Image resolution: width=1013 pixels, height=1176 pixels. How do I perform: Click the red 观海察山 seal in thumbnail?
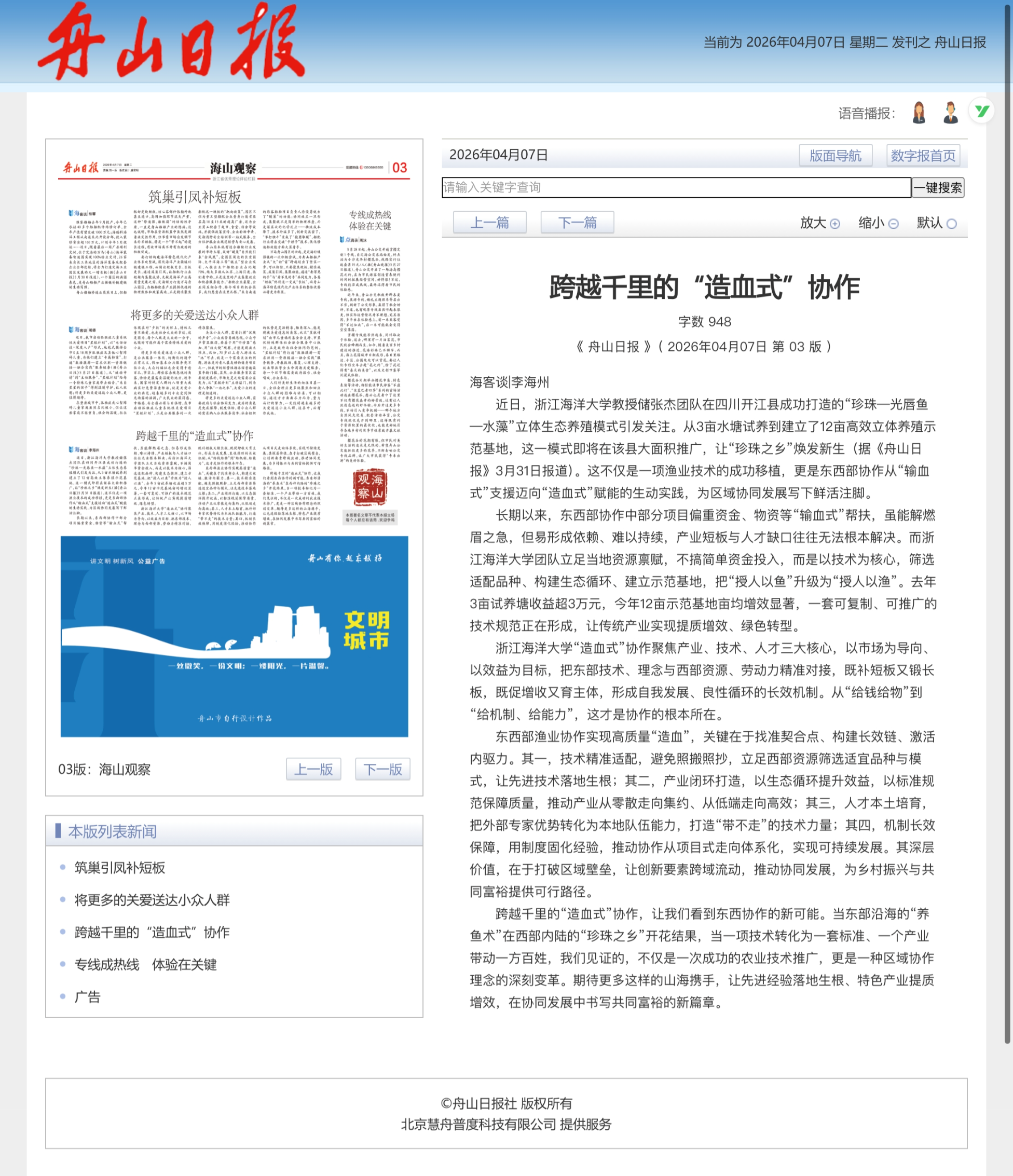pyautogui.click(x=370, y=487)
